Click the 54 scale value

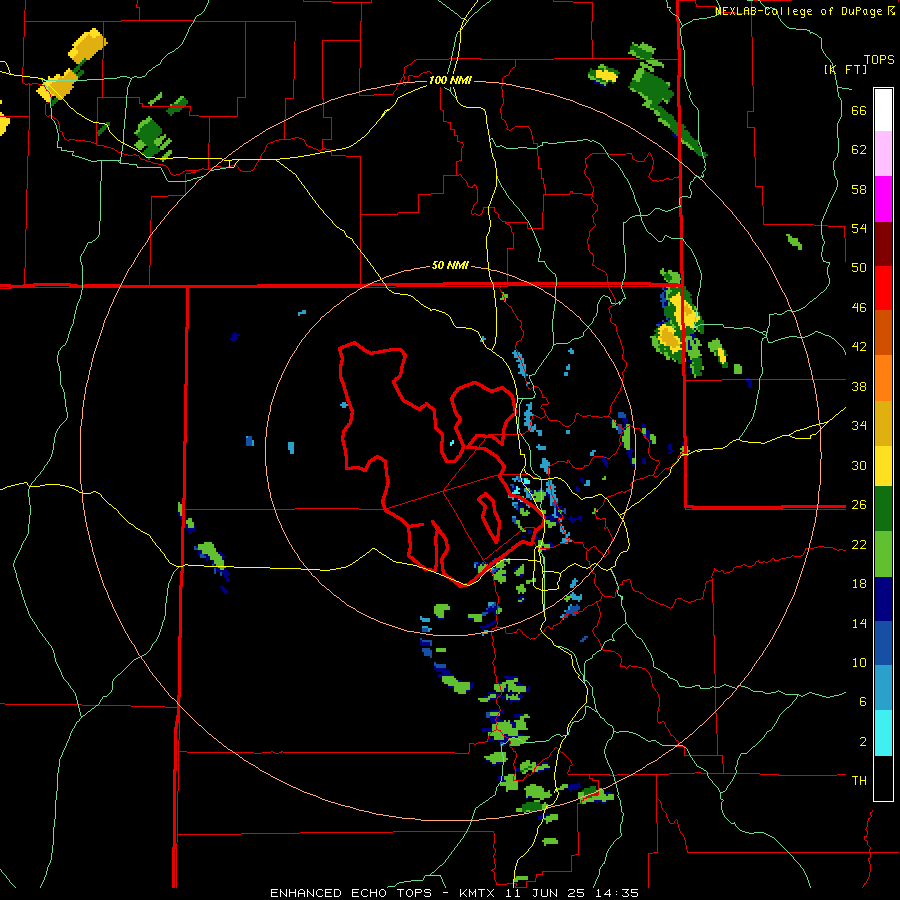pos(859,228)
